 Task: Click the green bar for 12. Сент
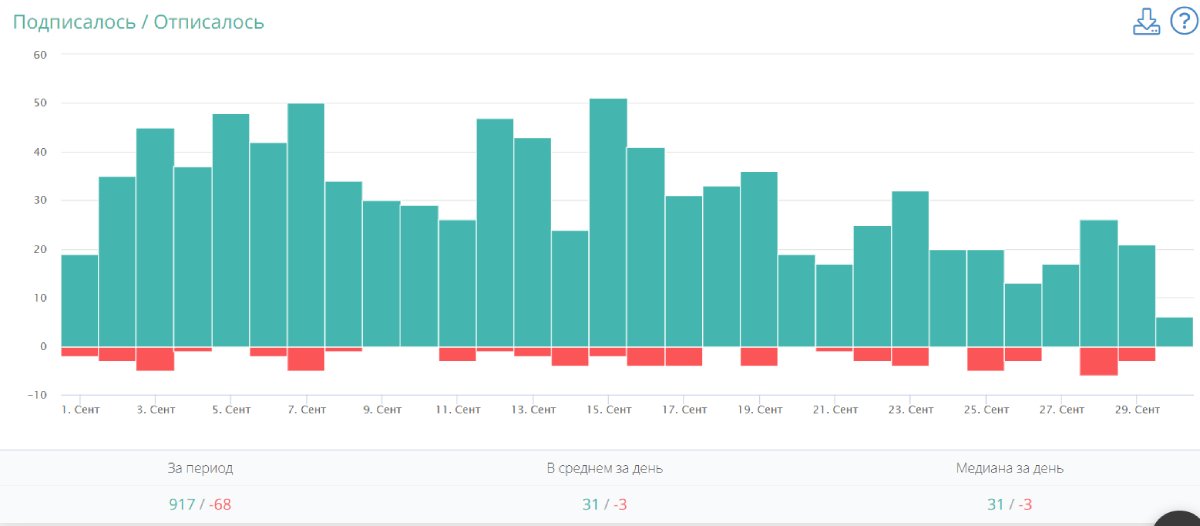pos(495,233)
